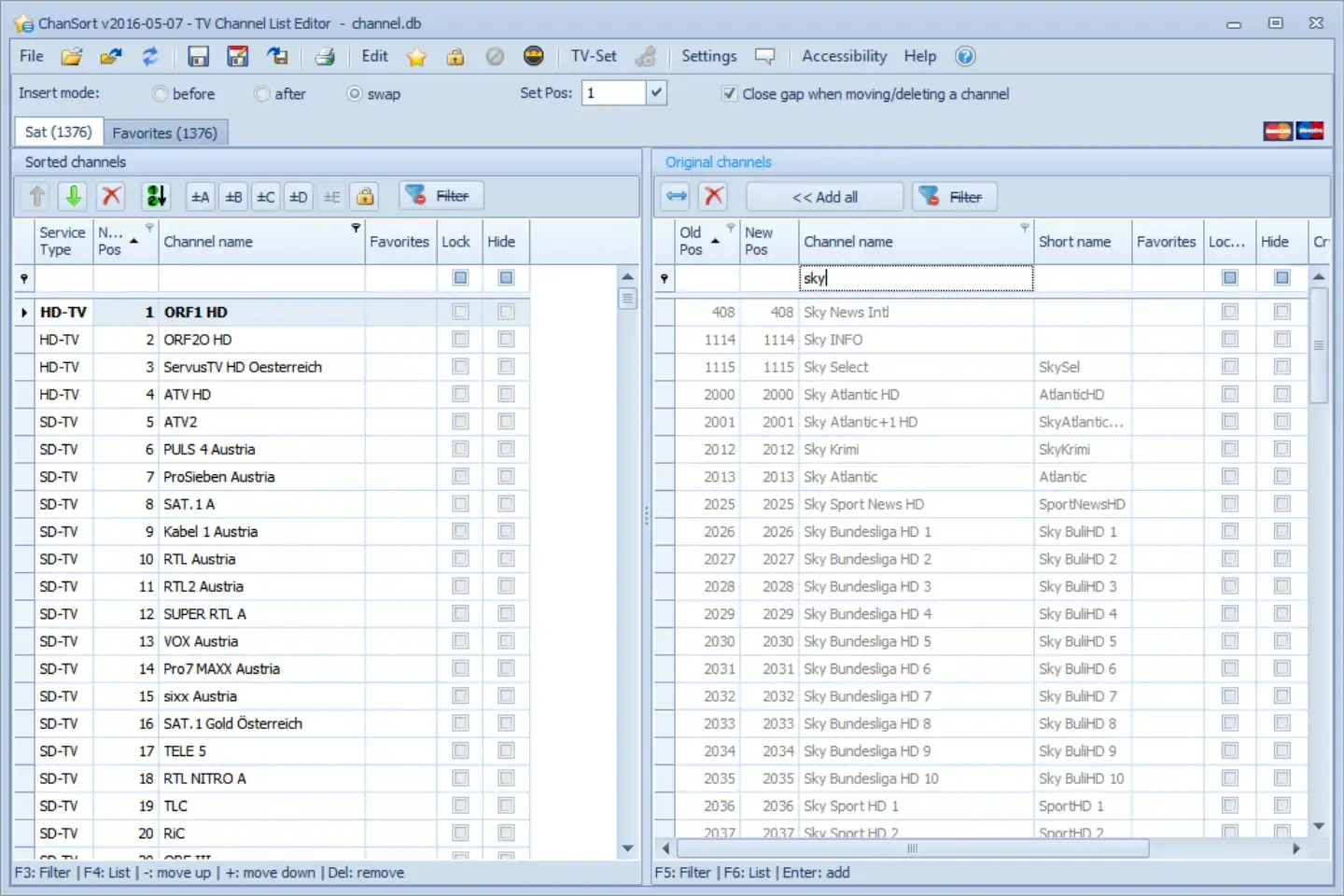Click the open reference list folder icon
Screen dimensions: 1344x896
coord(111,56)
